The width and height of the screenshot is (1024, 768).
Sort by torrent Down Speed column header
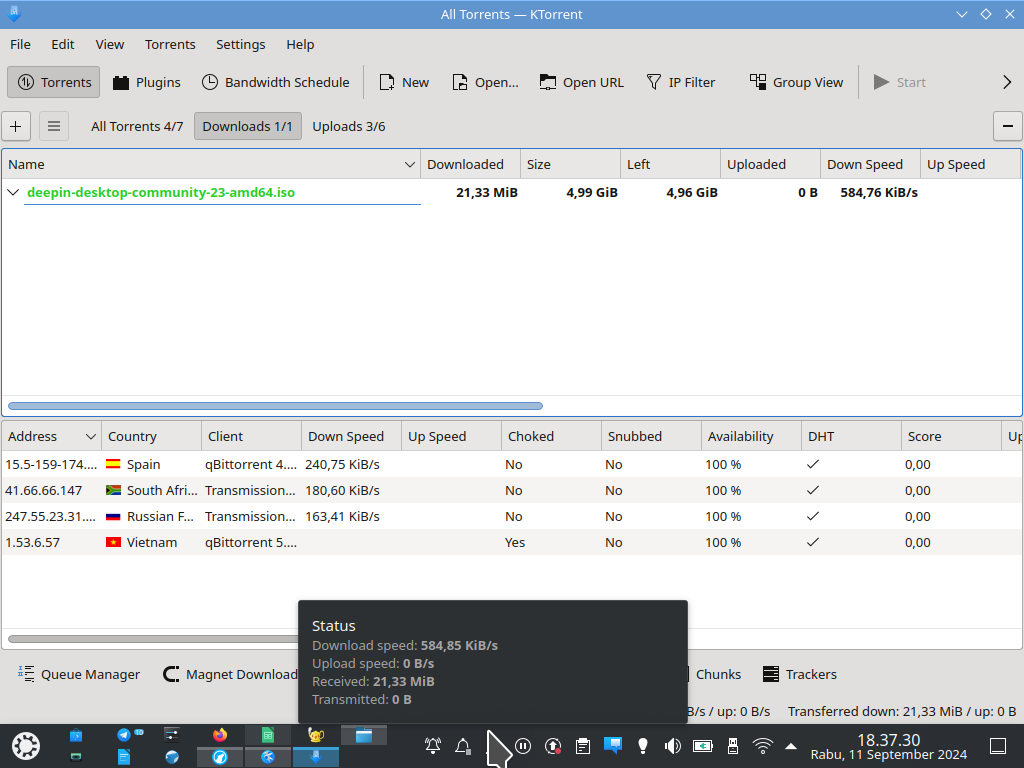point(870,165)
